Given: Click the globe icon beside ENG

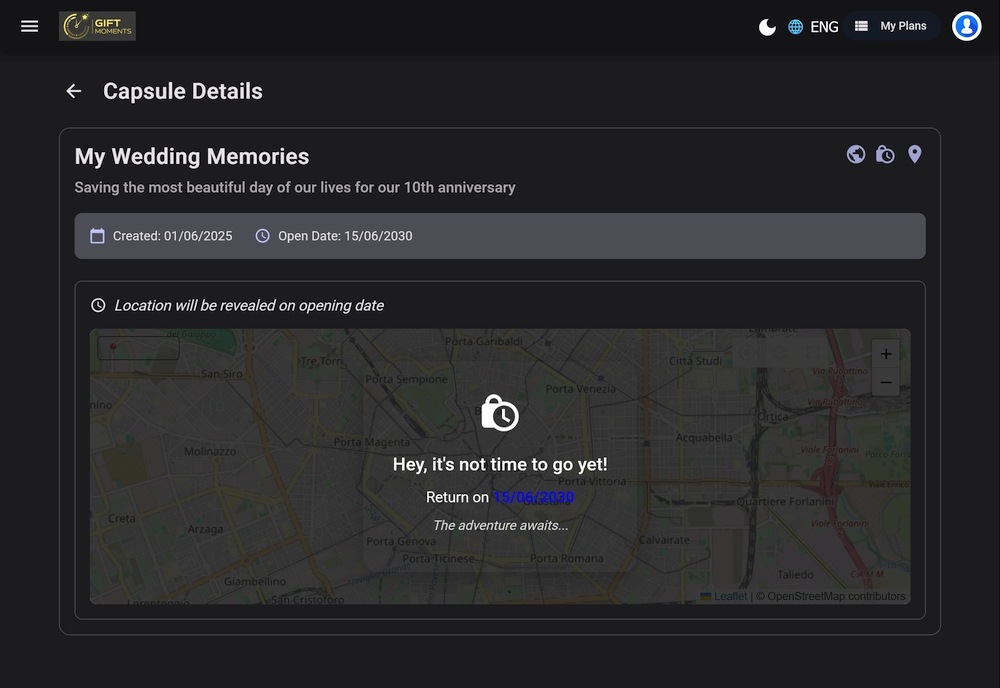Looking at the screenshot, I should click(796, 27).
